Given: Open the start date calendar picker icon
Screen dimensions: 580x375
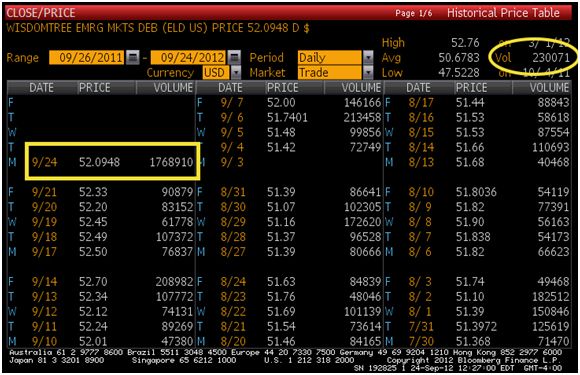Looking at the screenshot, I should tap(132, 57).
